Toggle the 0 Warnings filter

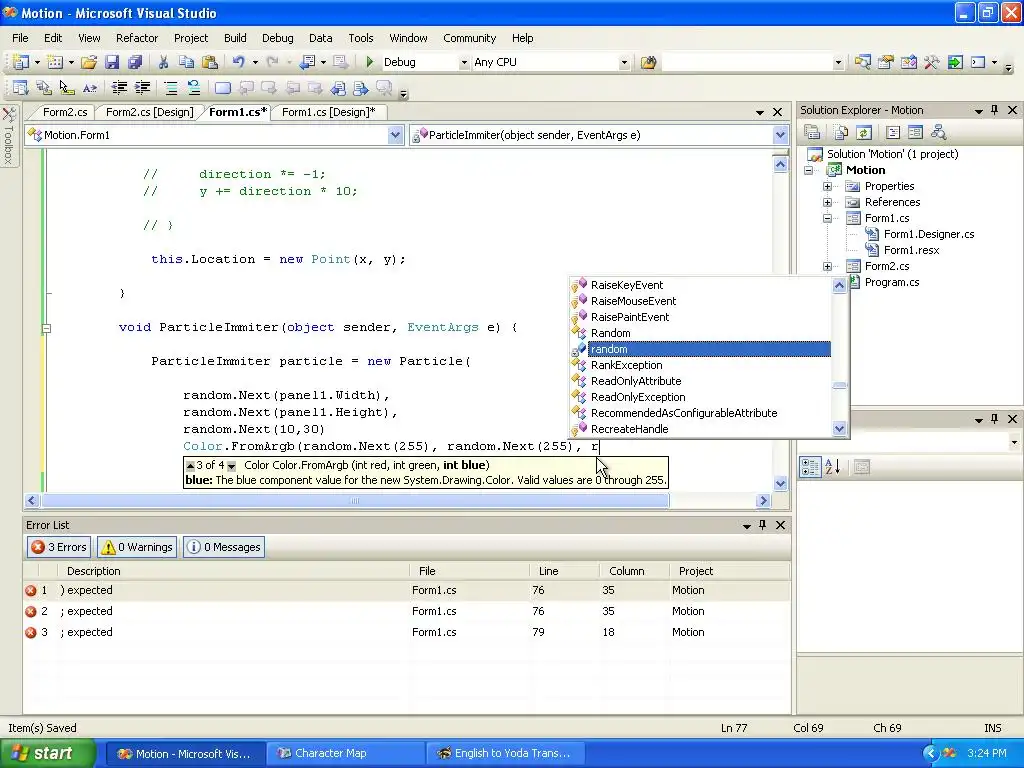pos(138,547)
